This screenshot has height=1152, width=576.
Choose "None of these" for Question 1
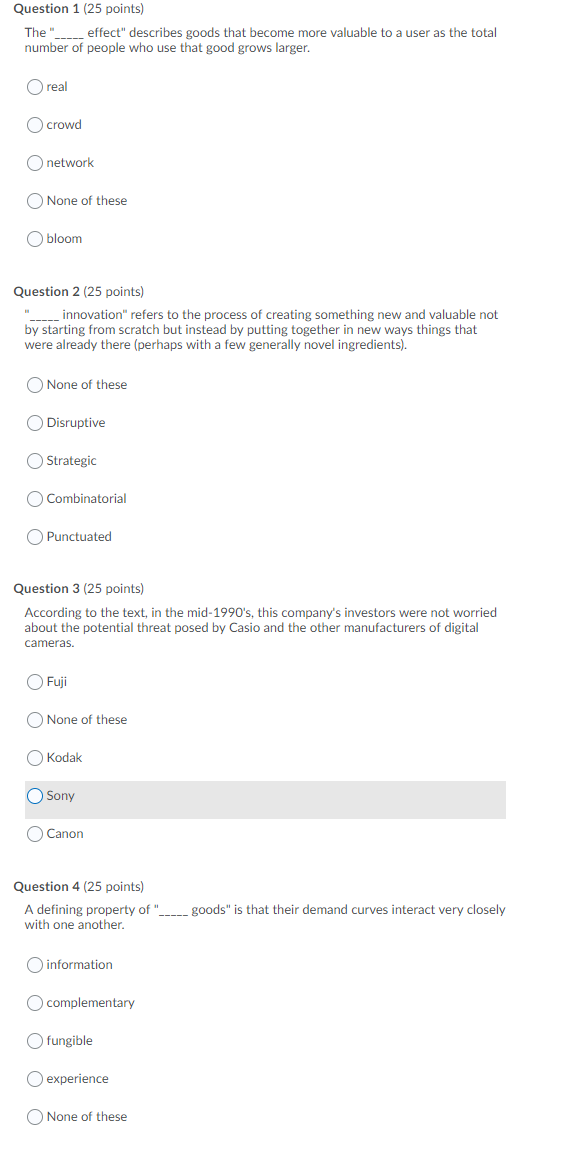34,200
